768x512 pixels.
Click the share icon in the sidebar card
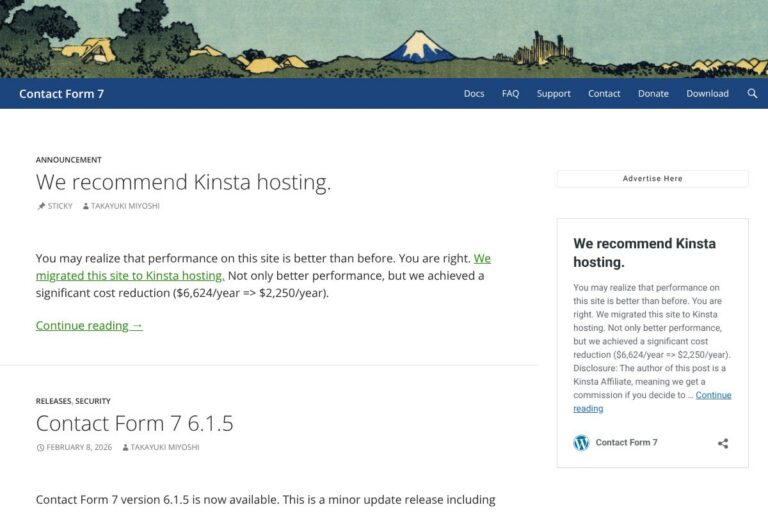[x=723, y=443]
